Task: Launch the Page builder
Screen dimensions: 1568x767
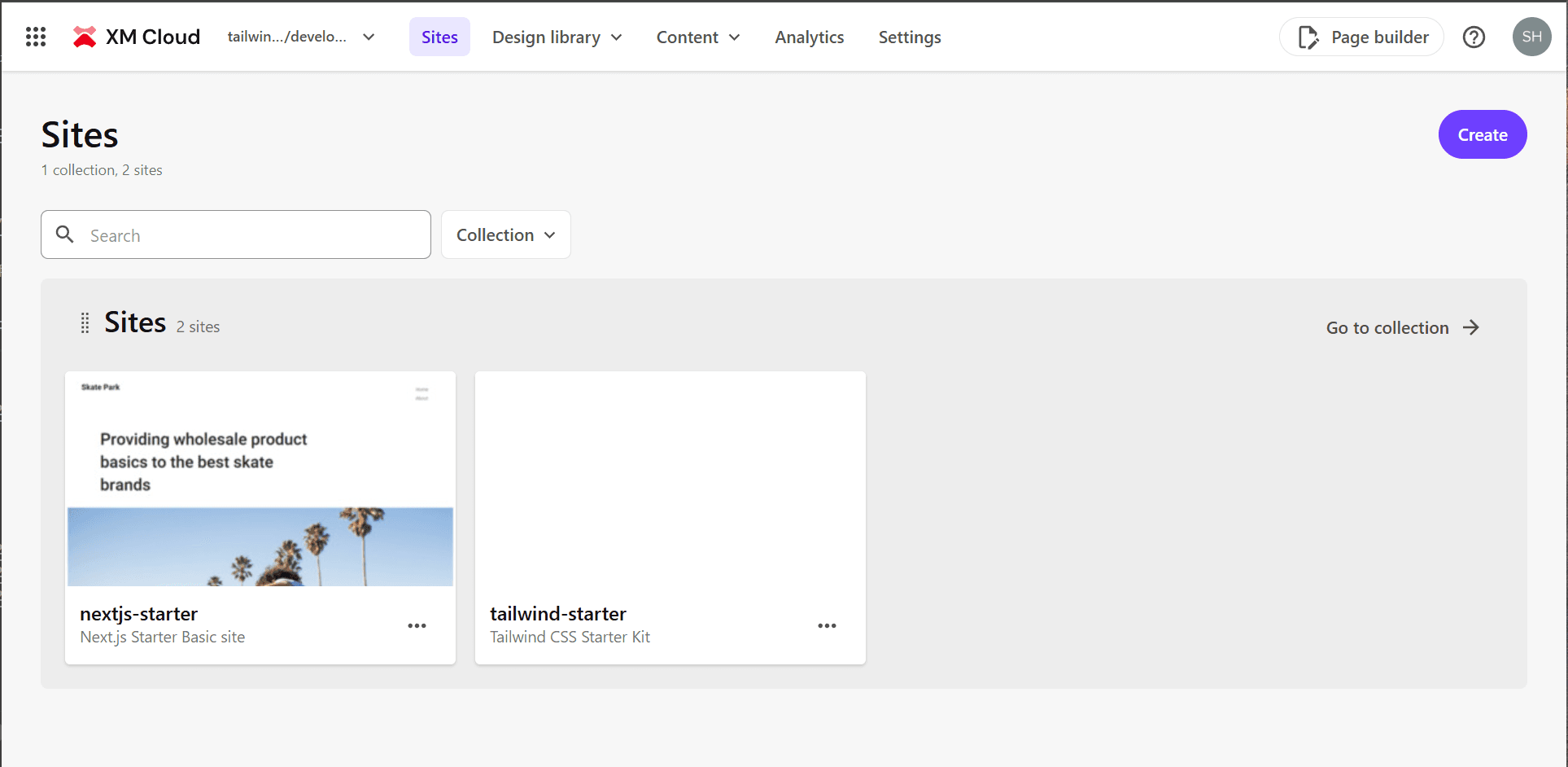Action: (x=1361, y=37)
